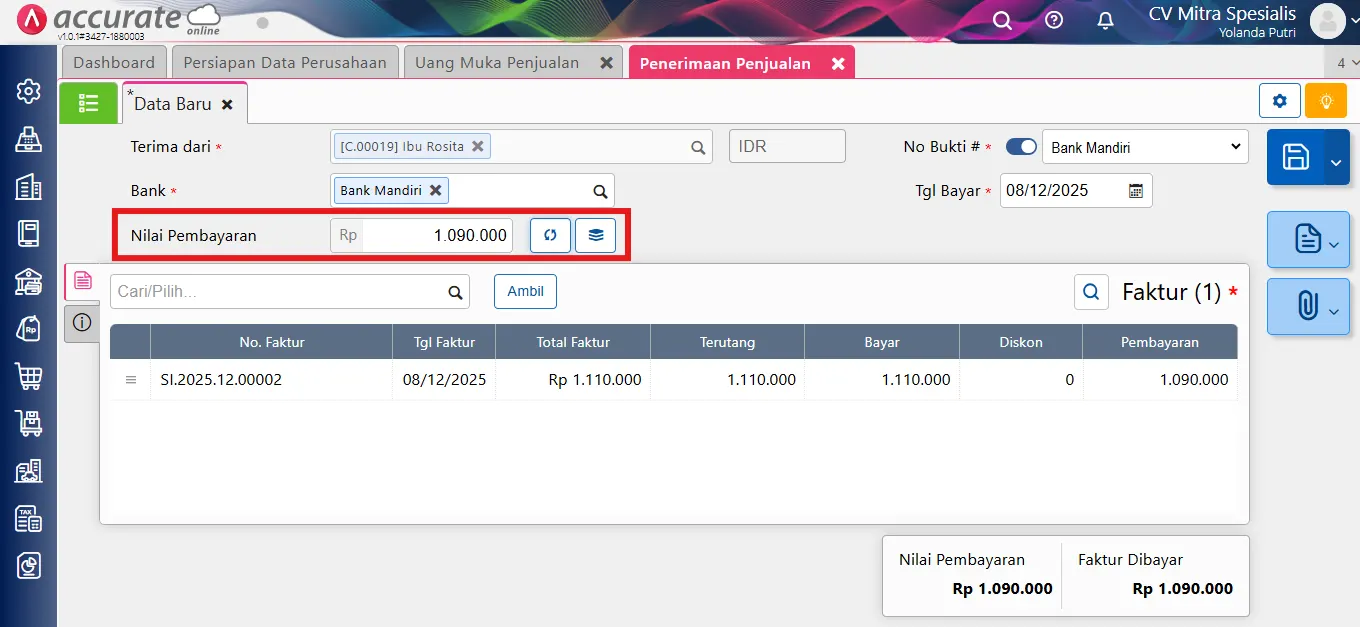Click the green list view icon
This screenshot has width=1360, height=627.
88,103
